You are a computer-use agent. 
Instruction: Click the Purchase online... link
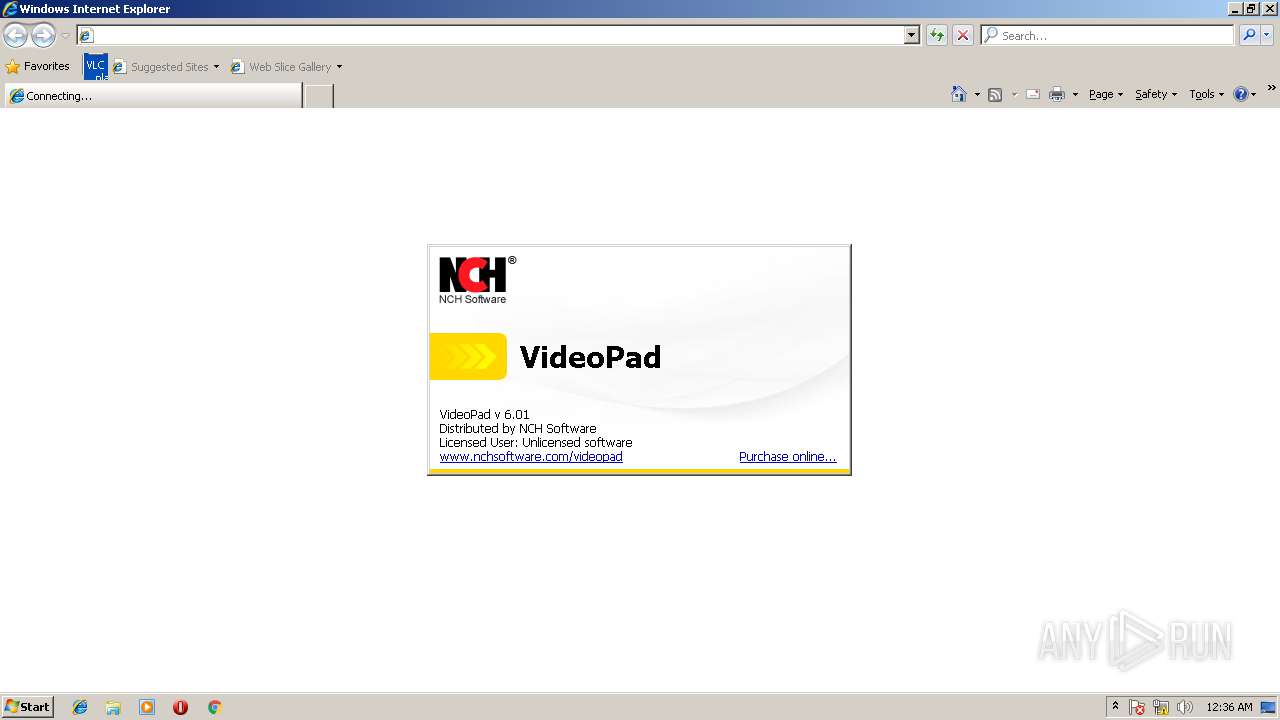tap(787, 457)
